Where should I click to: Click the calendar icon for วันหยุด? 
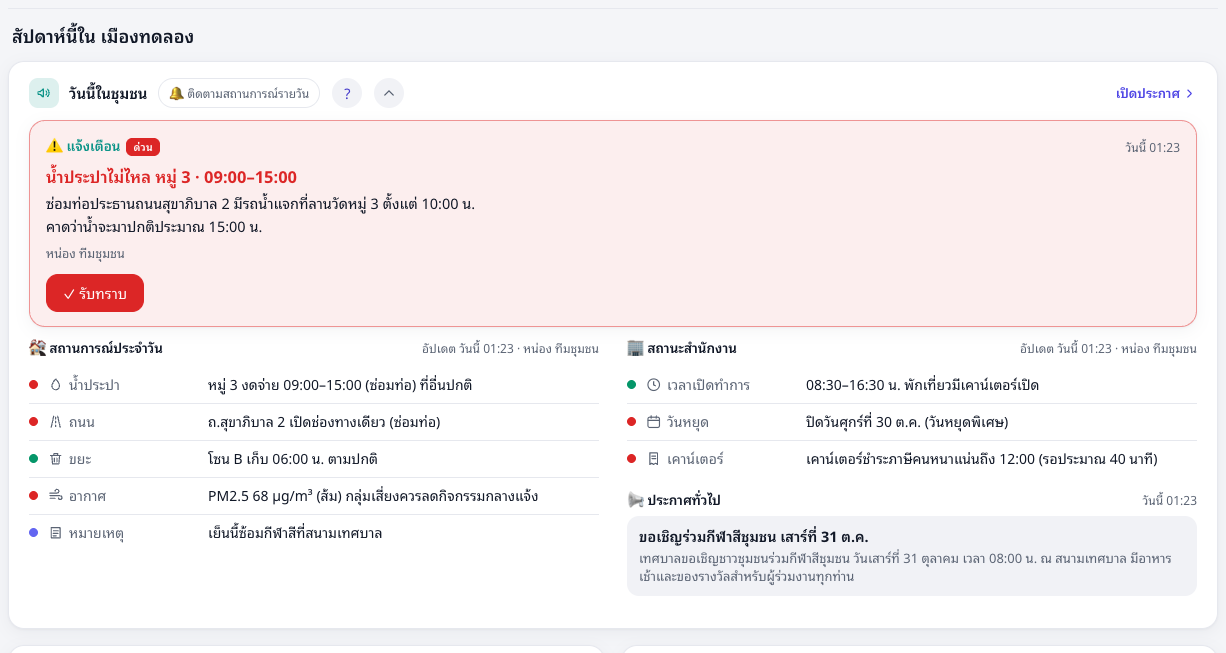tap(654, 422)
